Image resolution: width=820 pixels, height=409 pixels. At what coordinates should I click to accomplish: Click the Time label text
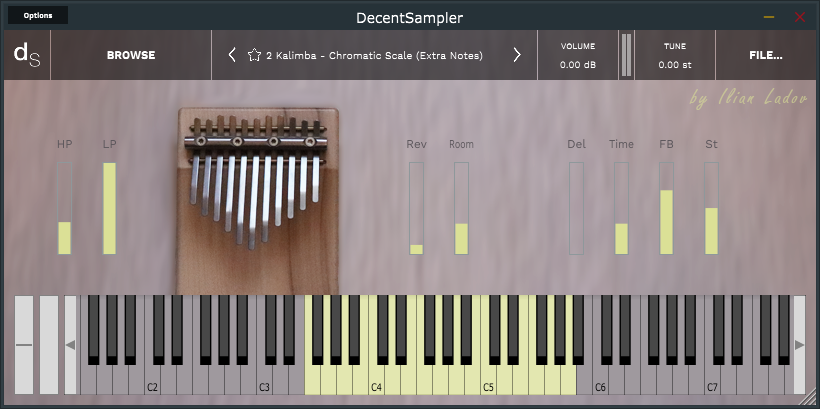tap(621, 144)
